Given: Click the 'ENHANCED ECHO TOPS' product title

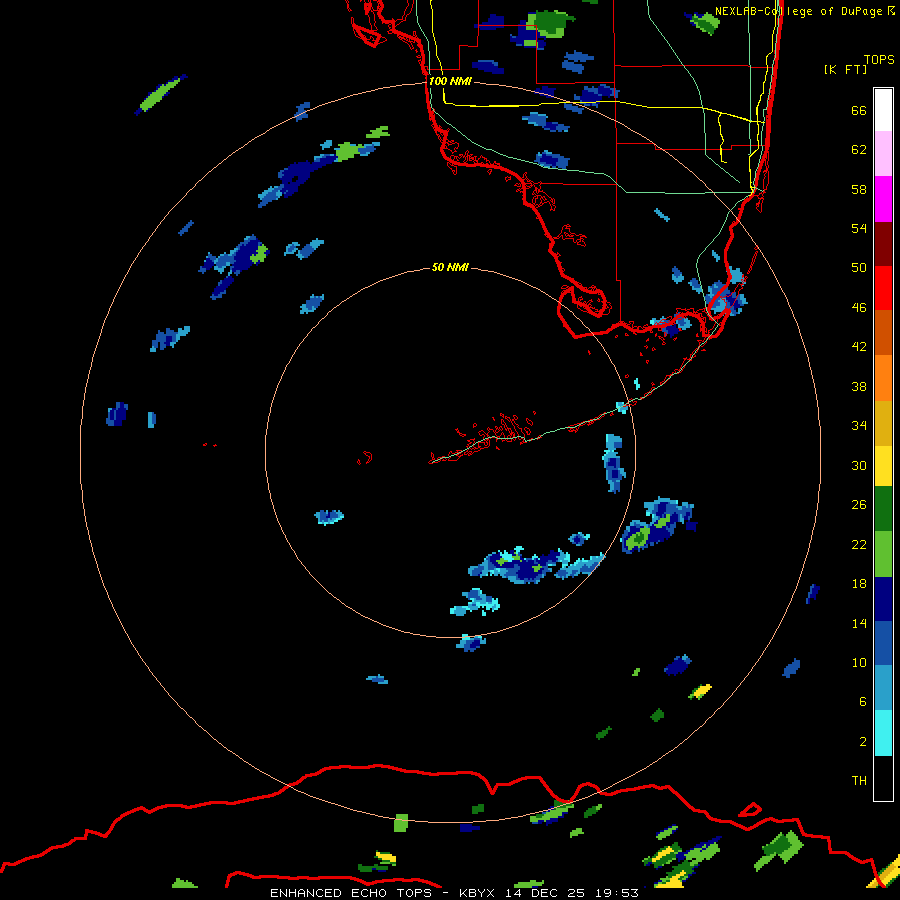Looking at the screenshot, I should click(351, 893).
